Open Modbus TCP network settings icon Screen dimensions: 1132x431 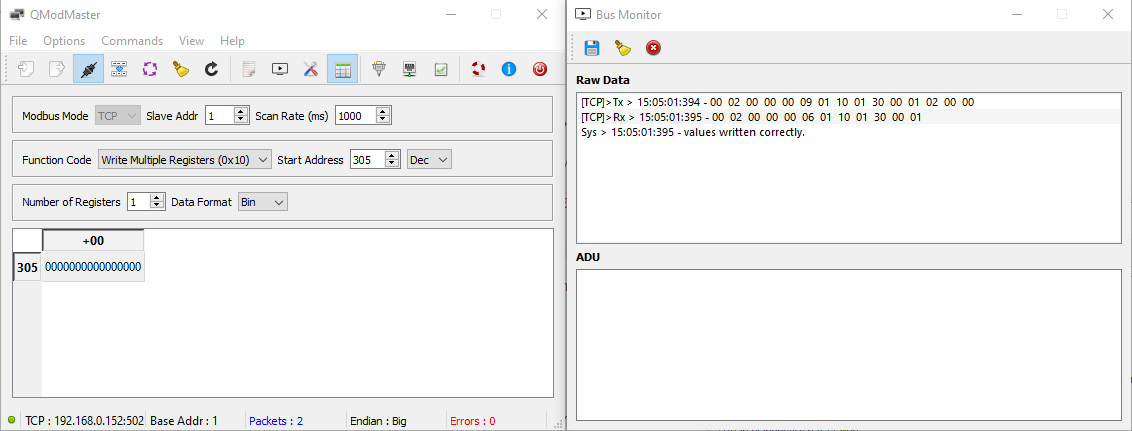click(410, 69)
